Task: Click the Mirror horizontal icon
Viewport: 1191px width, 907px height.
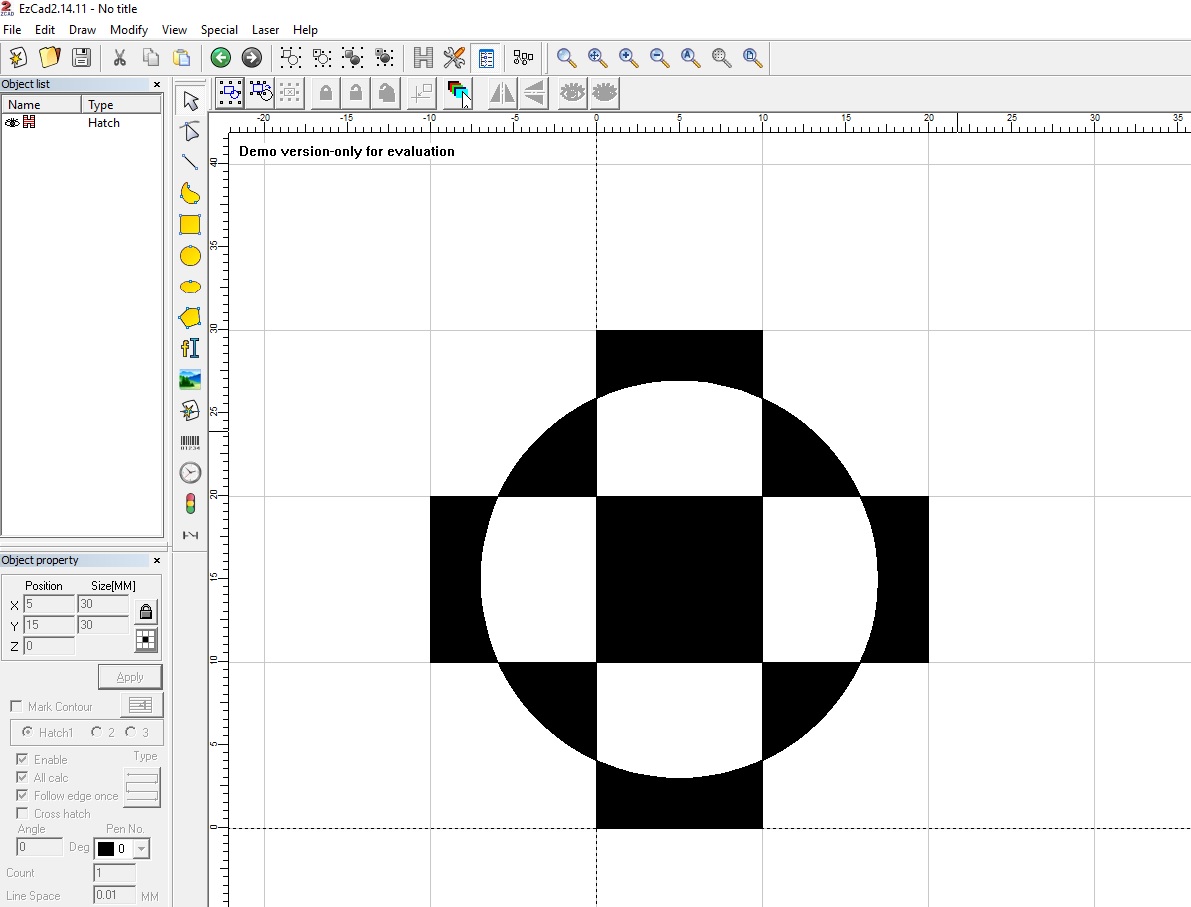Action: click(x=501, y=93)
